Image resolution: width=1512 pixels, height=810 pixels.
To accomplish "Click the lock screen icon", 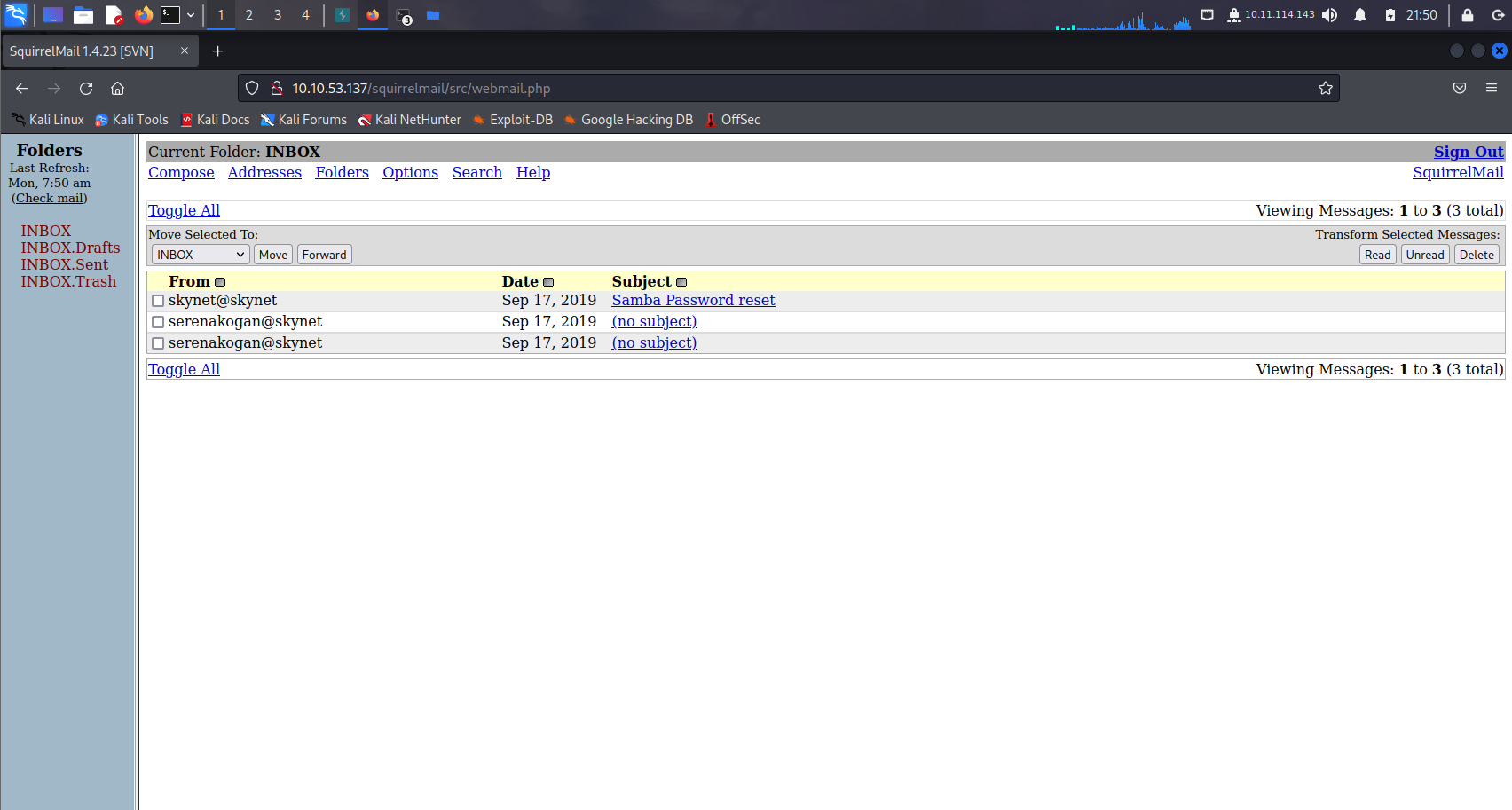I will click(x=1468, y=15).
